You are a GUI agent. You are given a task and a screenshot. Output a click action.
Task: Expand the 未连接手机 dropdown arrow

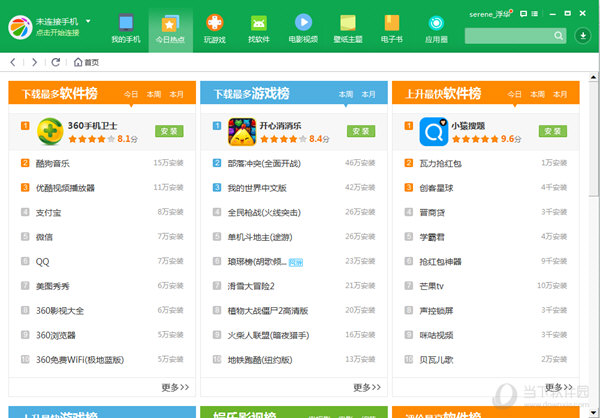[x=88, y=21]
